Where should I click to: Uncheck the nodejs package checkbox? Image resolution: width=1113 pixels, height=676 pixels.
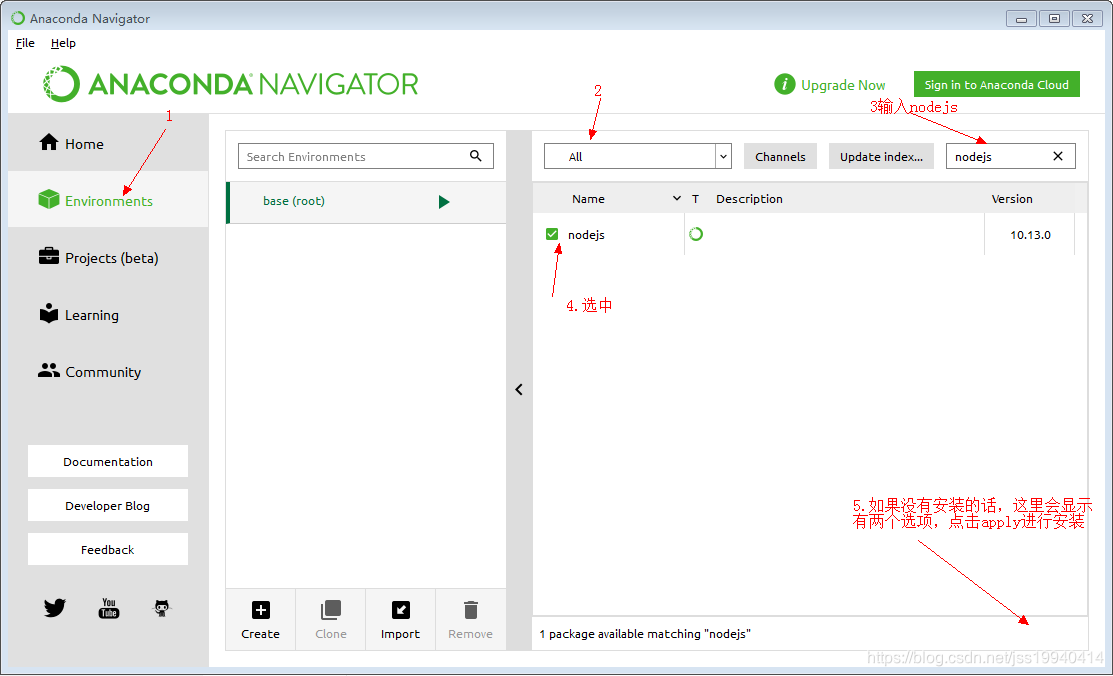pos(552,234)
